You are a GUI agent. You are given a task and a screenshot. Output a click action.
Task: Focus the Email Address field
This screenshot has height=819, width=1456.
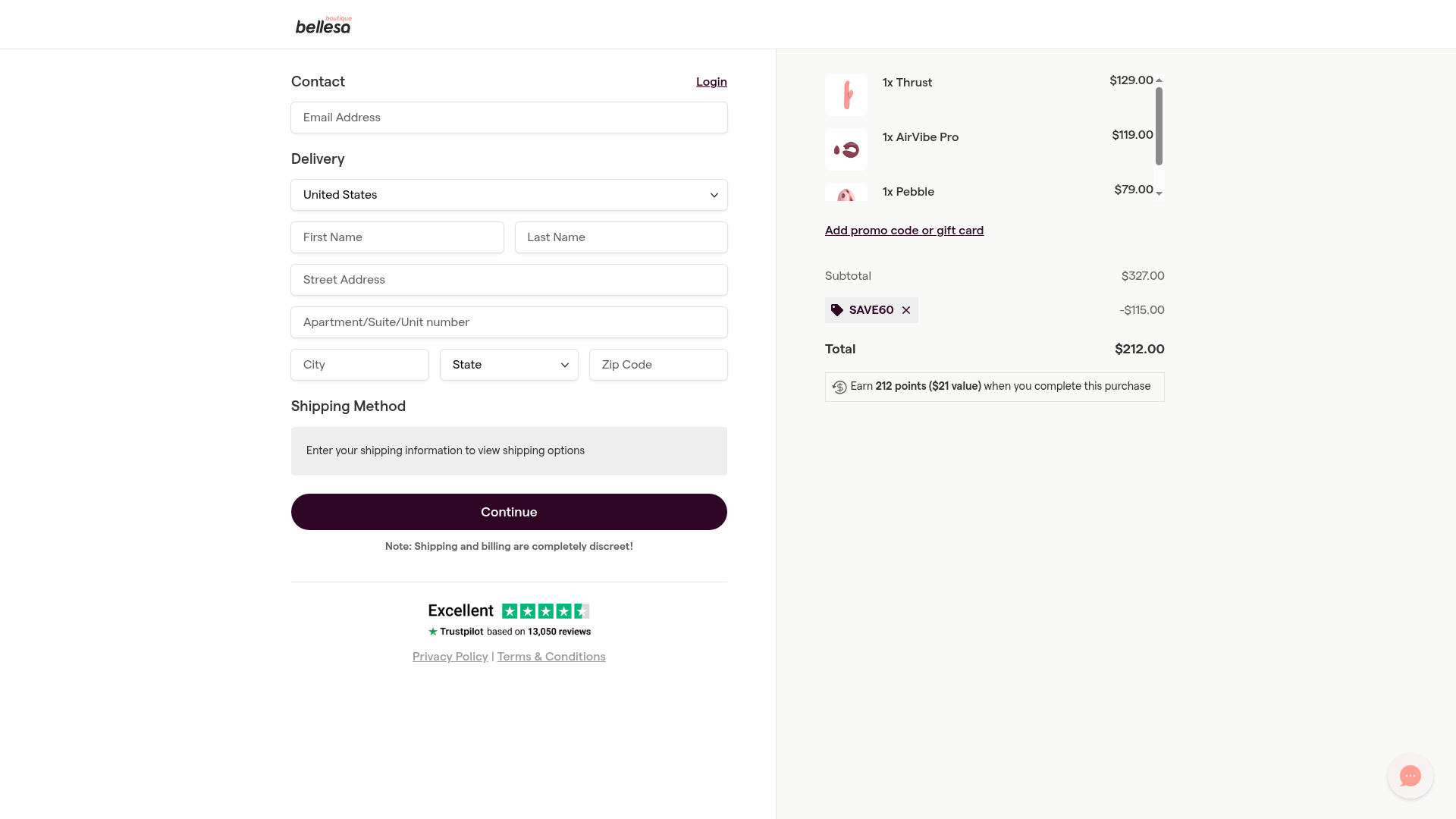(x=509, y=118)
